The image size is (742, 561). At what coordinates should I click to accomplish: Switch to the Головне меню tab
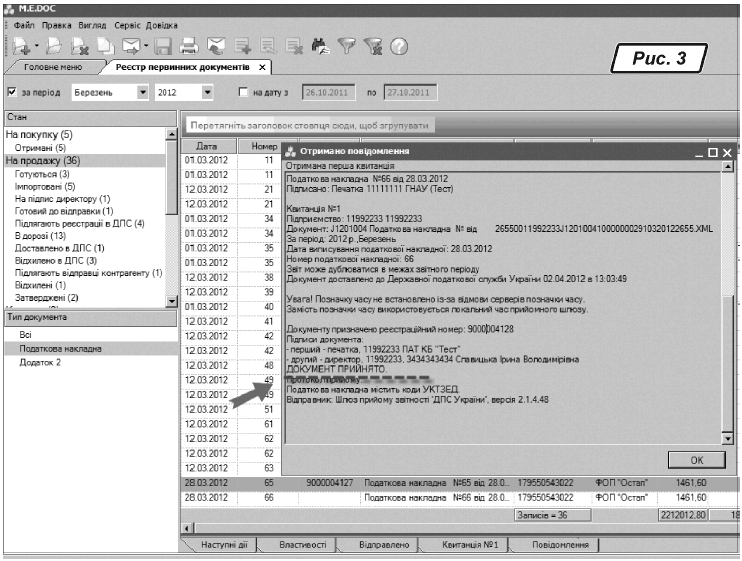(x=54, y=67)
